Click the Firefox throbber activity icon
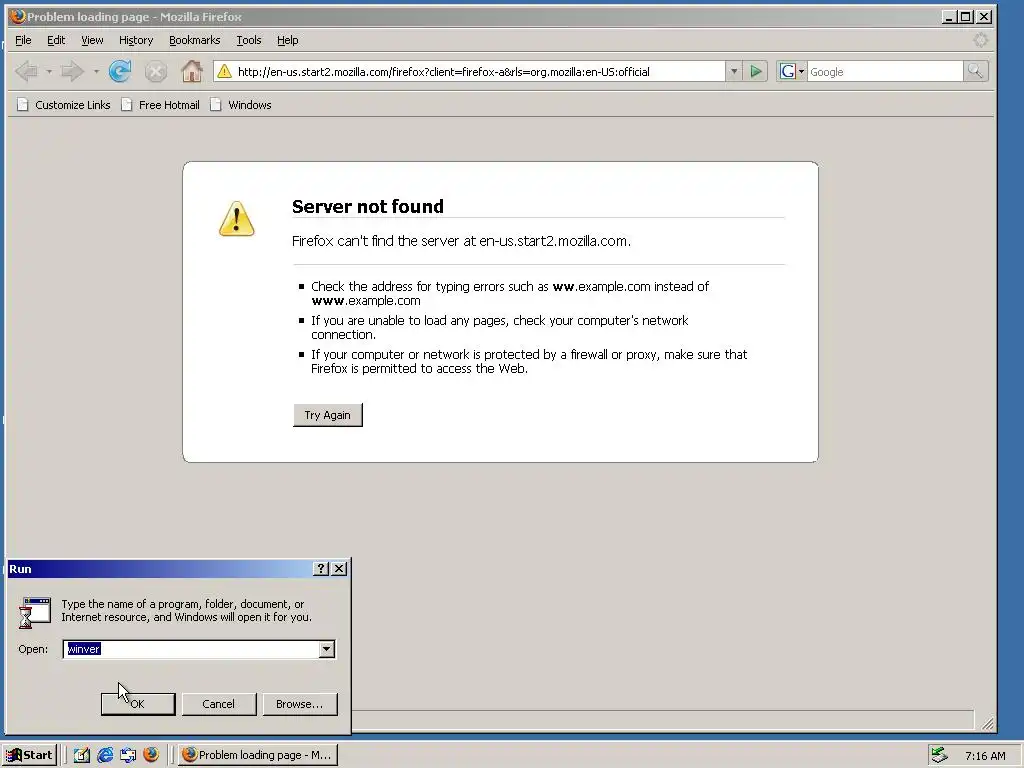This screenshot has height=768, width=1024. pyautogui.click(x=980, y=40)
